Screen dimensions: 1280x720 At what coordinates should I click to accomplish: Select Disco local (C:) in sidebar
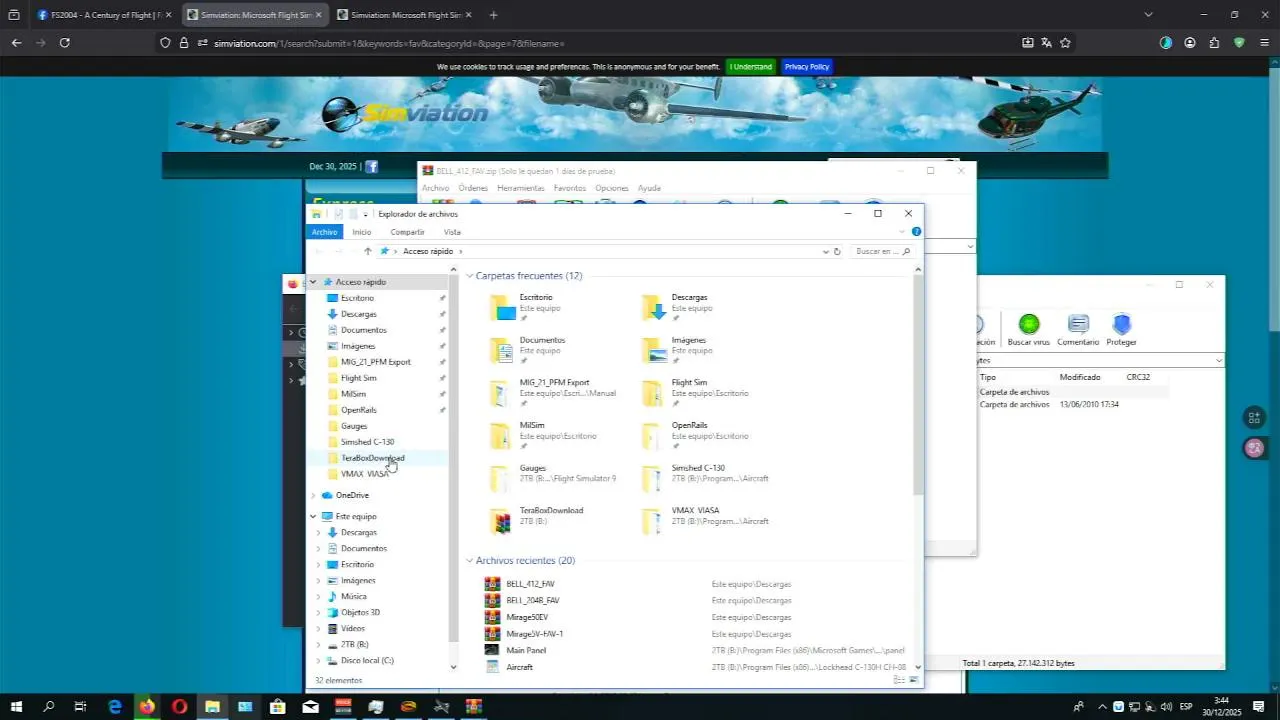tap(367, 660)
